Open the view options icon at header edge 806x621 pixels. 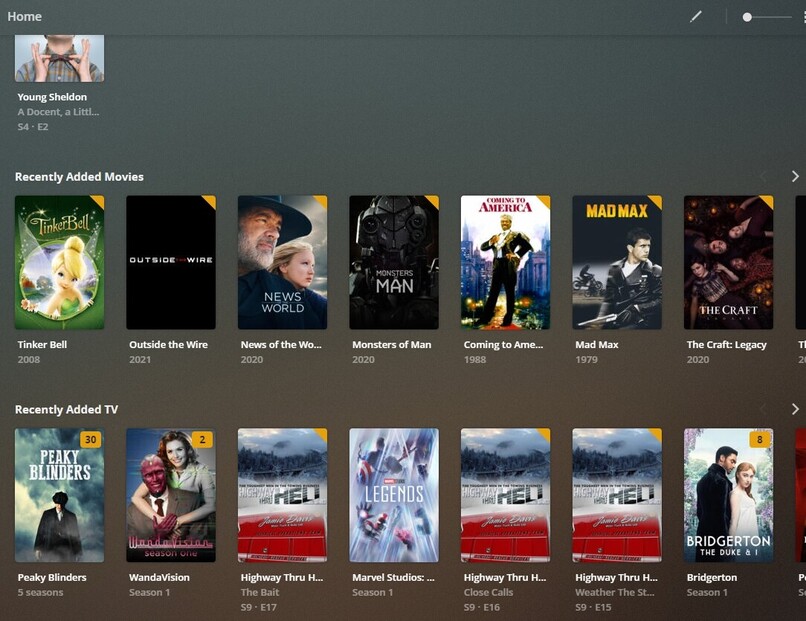(803, 17)
